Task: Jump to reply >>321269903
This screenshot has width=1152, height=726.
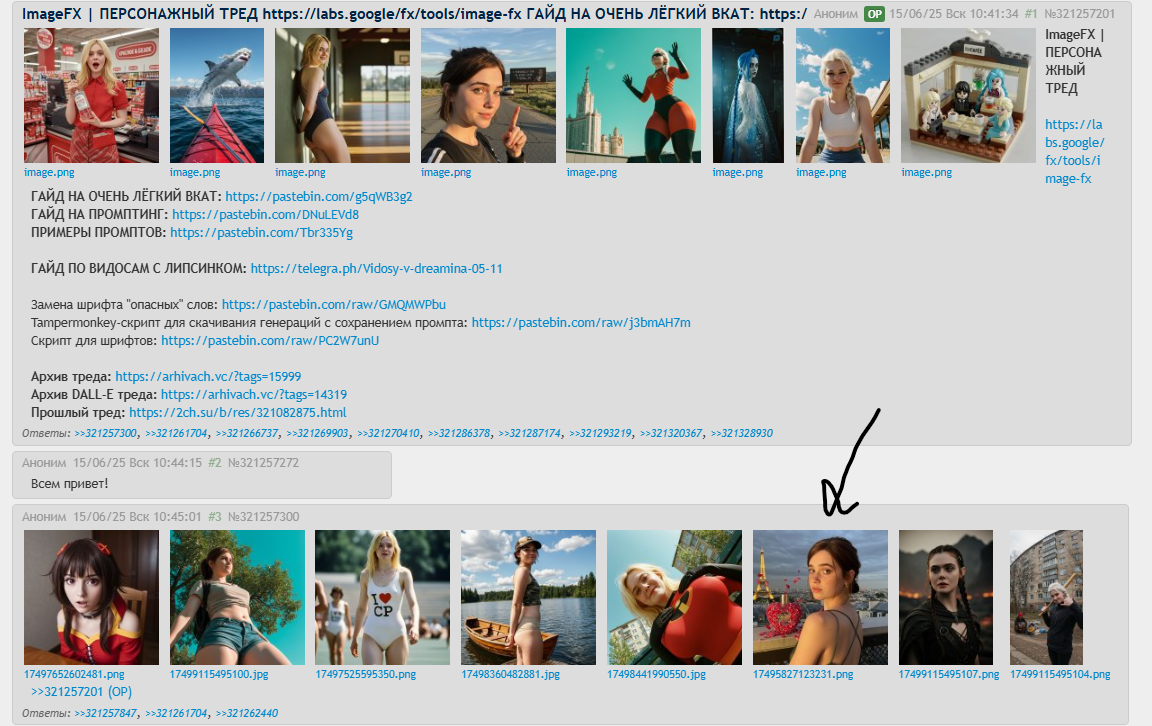Action: coord(317,434)
